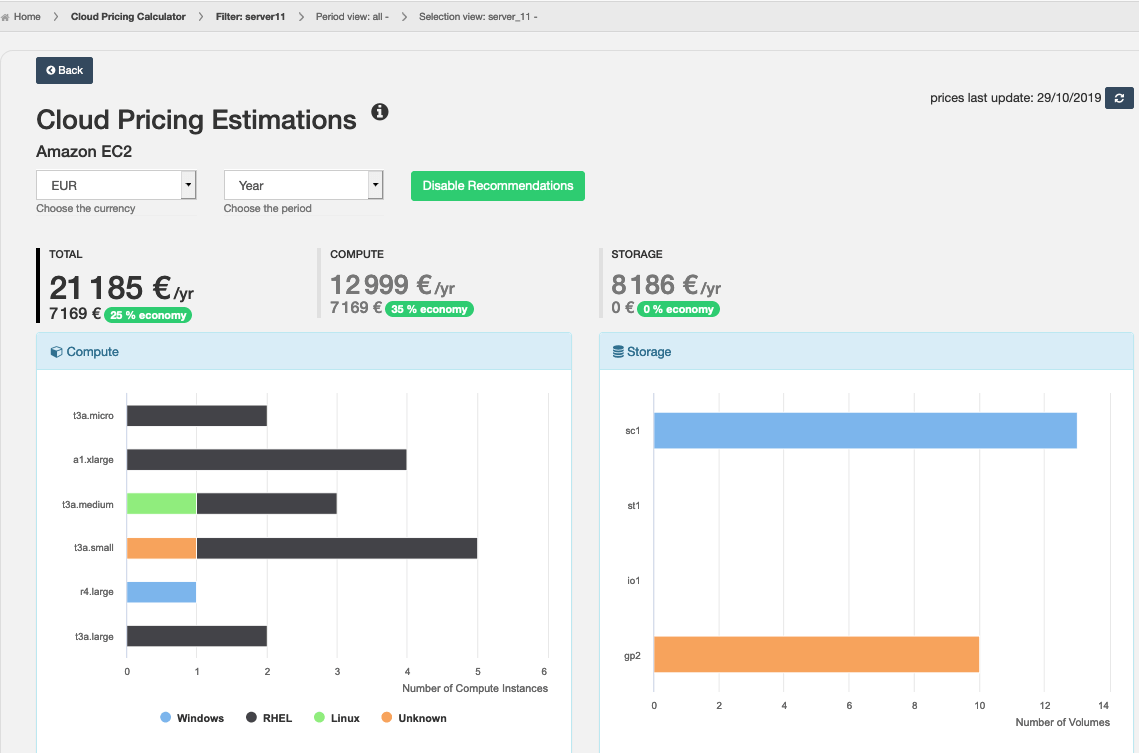Refresh prices with the sync icon button

coord(1119,98)
